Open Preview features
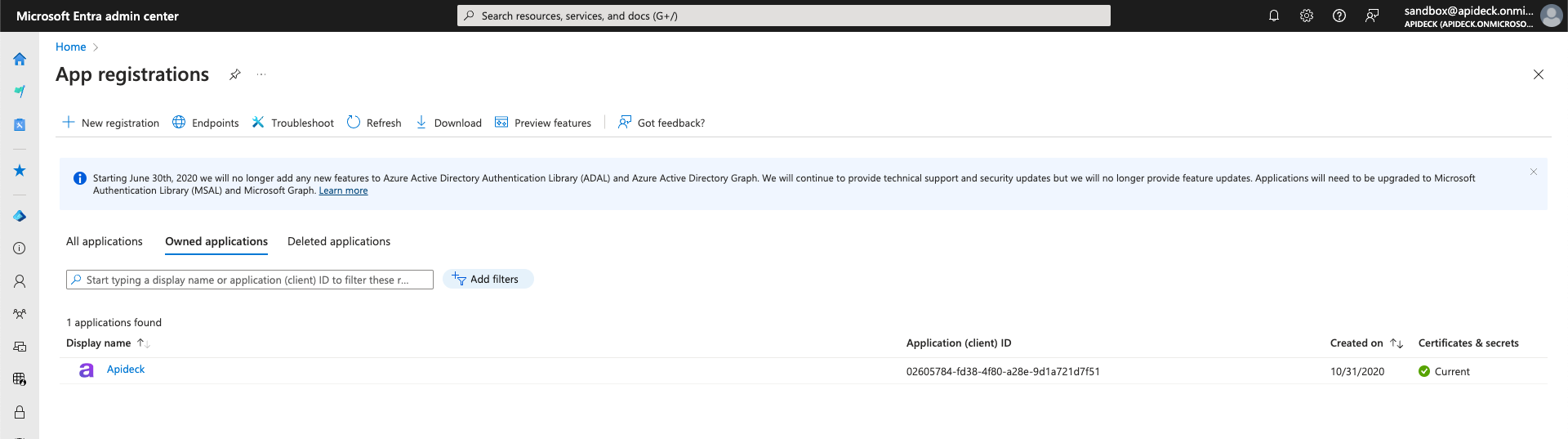 [x=543, y=123]
